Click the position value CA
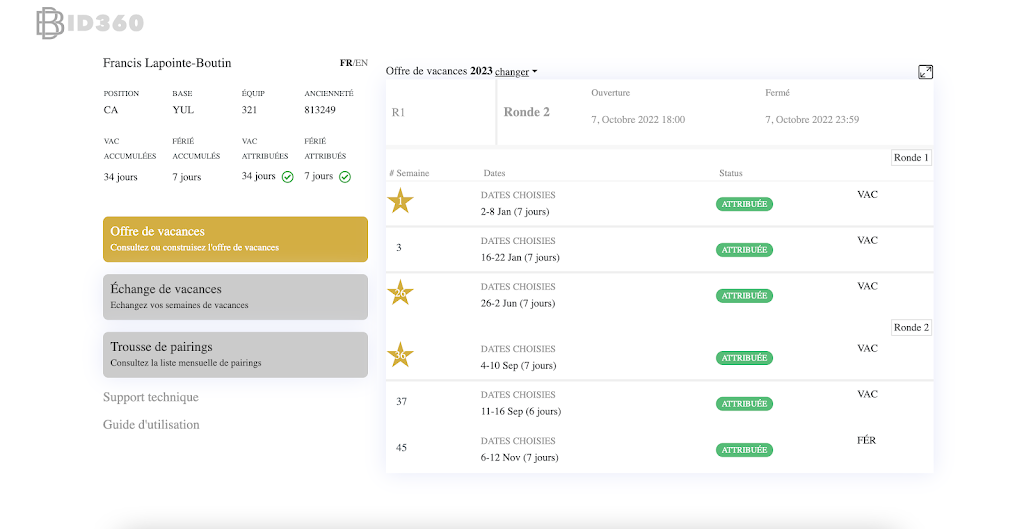1024x529 pixels. pyautogui.click(x=111, y=110)
